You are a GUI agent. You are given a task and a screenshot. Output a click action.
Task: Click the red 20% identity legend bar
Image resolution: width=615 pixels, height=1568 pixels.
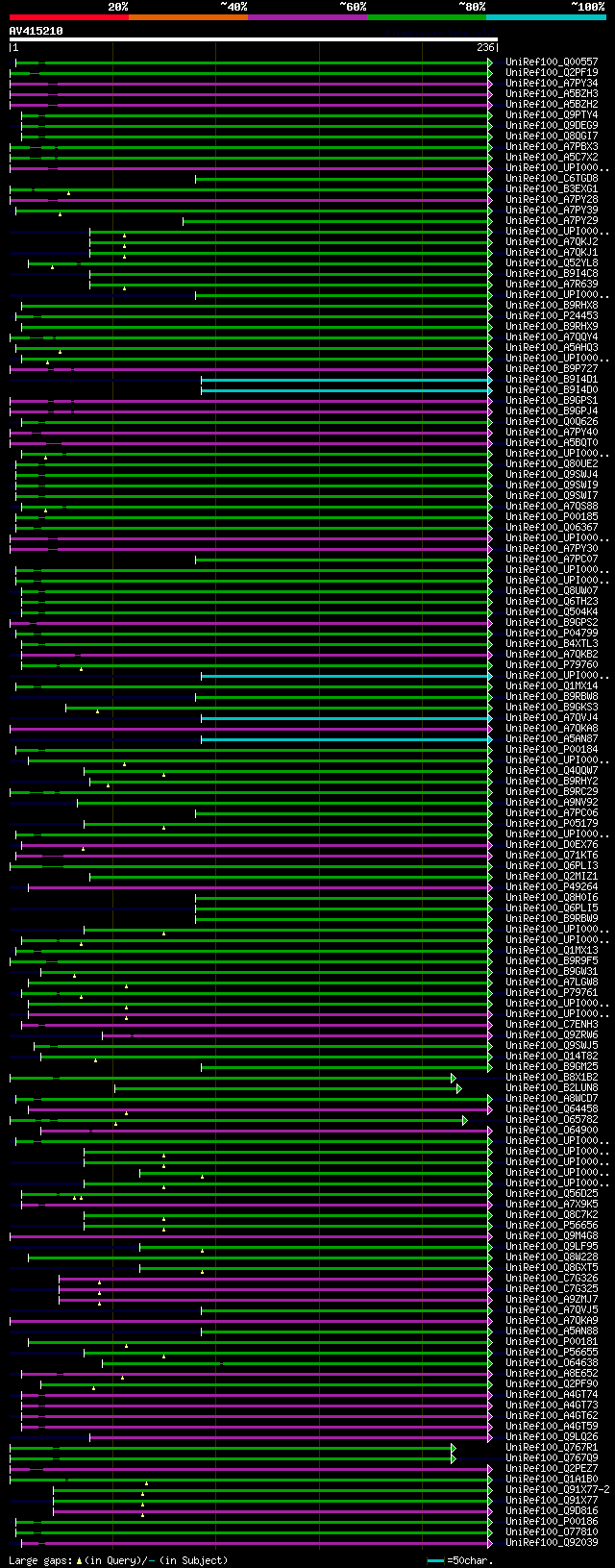[x=68, y=17]
